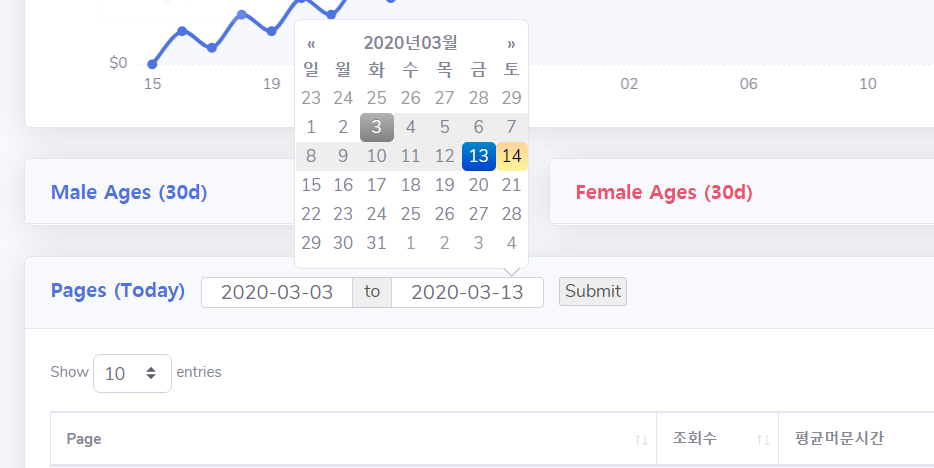The image size is (934, 468).
Task: Click the end date field 2020-03-13
Action: pos(467,292)
